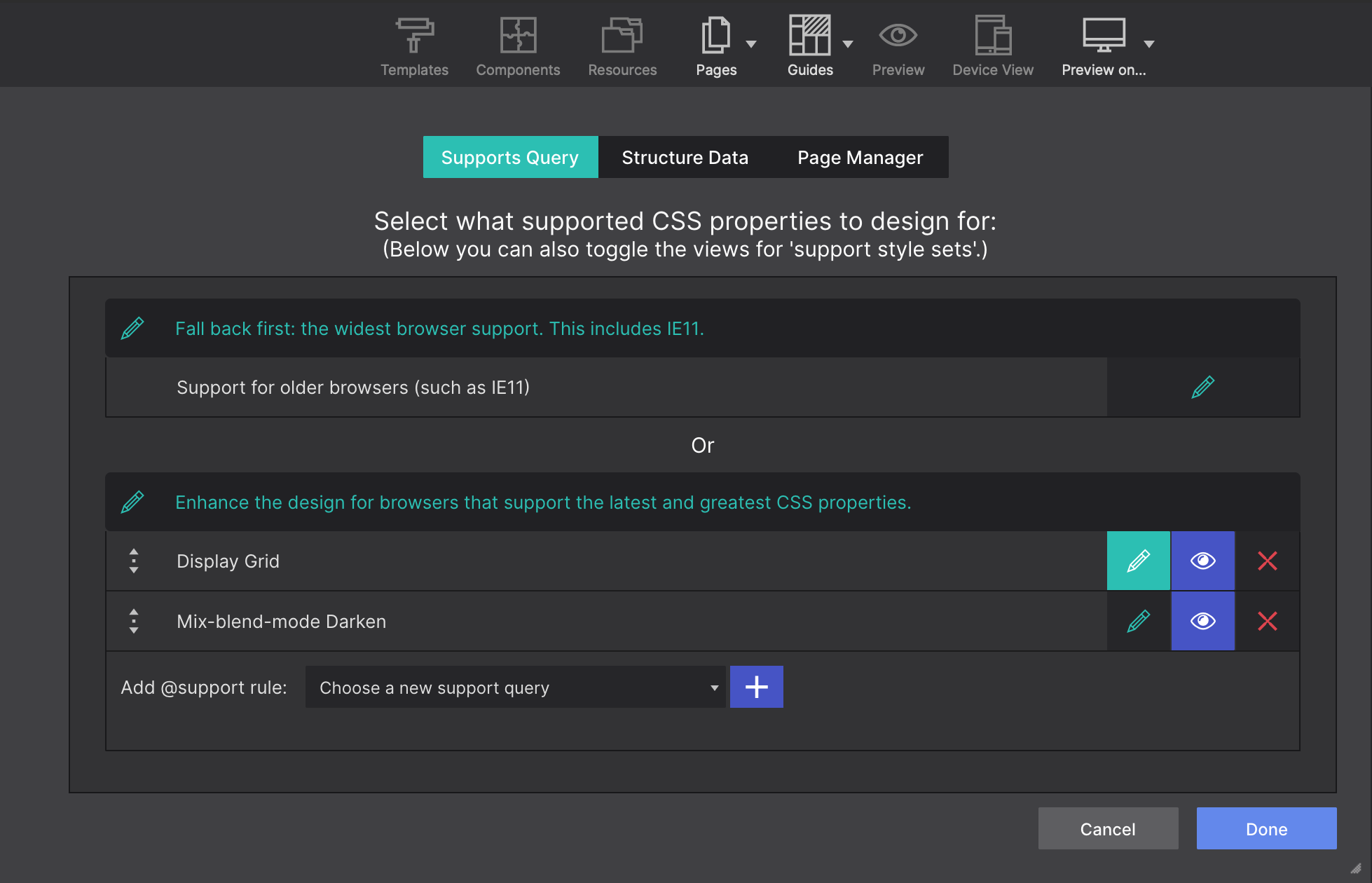Image resolution: width=1372 pixels, height=883 pixels.
Task: Open Device View icon
Action: click(x=993, y=35)
